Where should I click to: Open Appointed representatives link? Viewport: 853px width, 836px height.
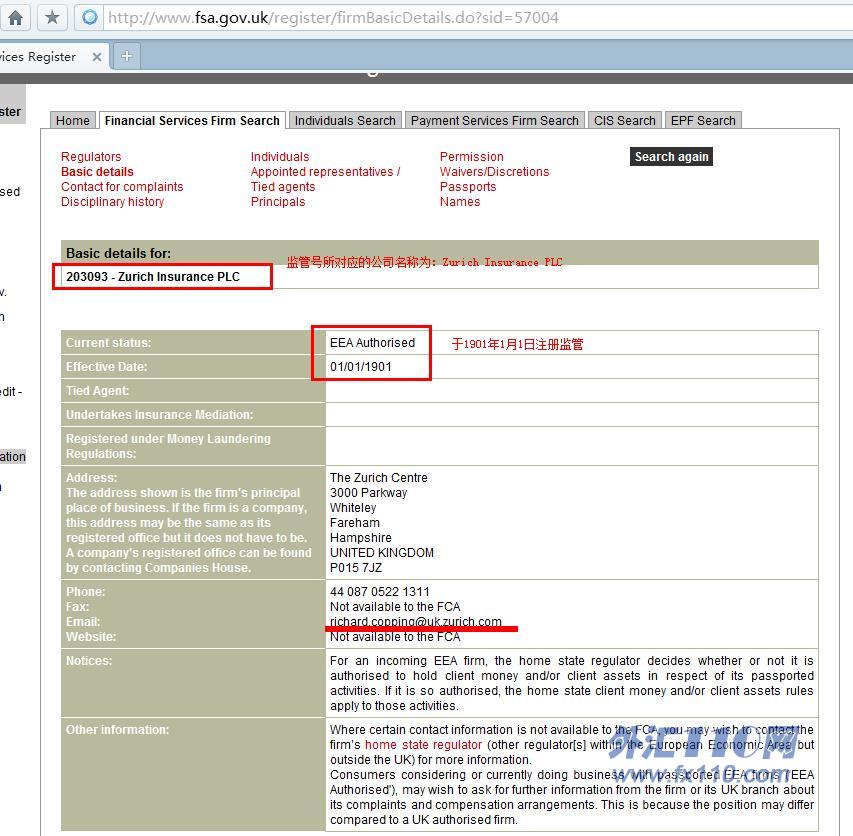click(x=325, y=172)
